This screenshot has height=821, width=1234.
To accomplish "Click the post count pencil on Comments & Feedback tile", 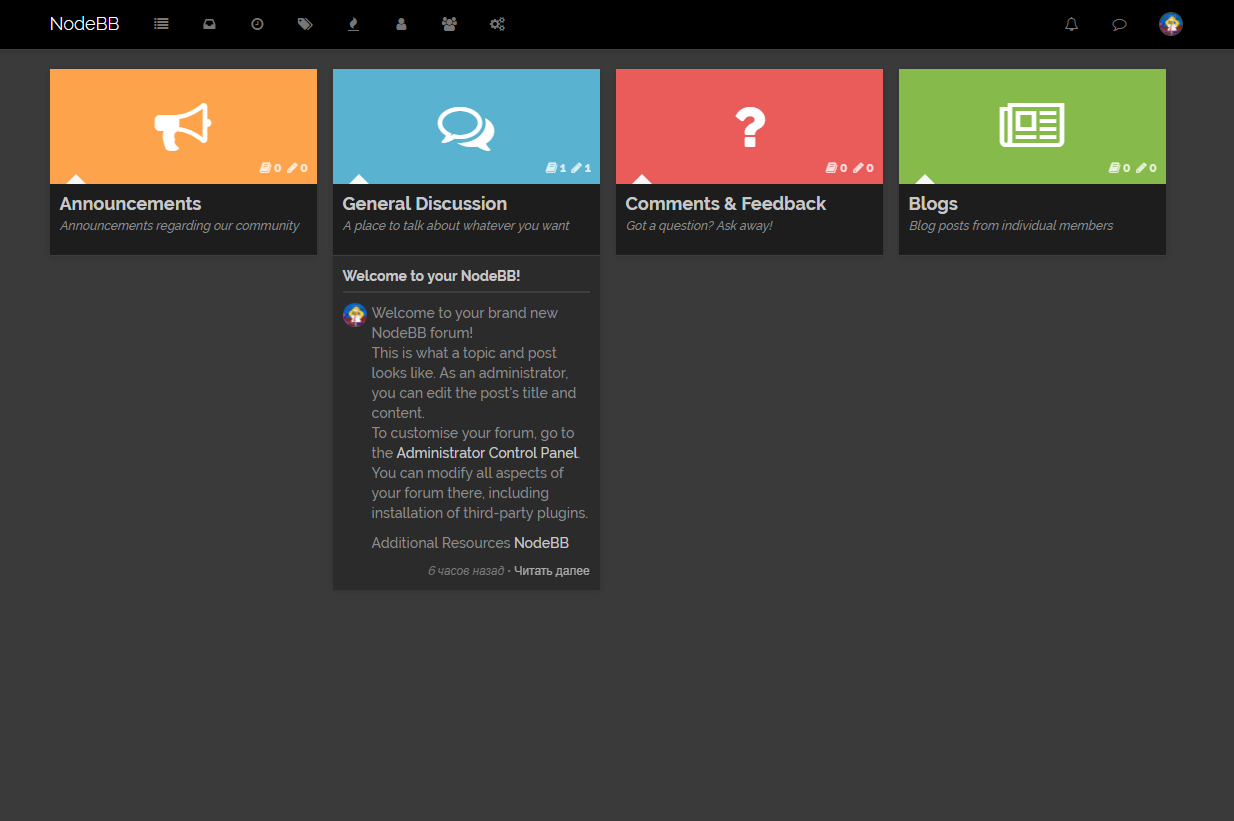I will (858, 168).
